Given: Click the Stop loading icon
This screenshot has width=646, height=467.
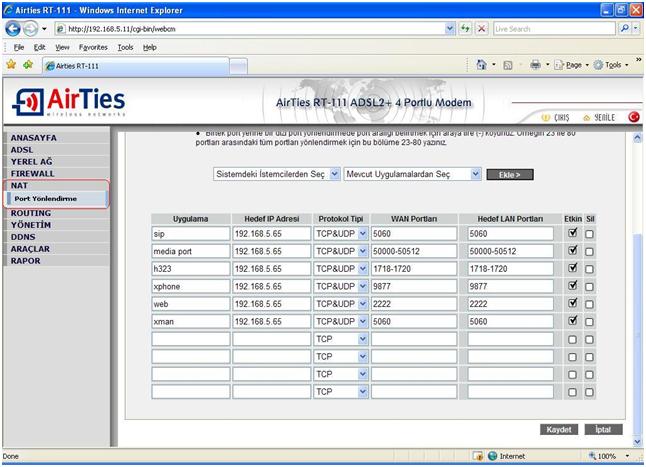Looking at the screenshot, I should [x=482, y=29].
